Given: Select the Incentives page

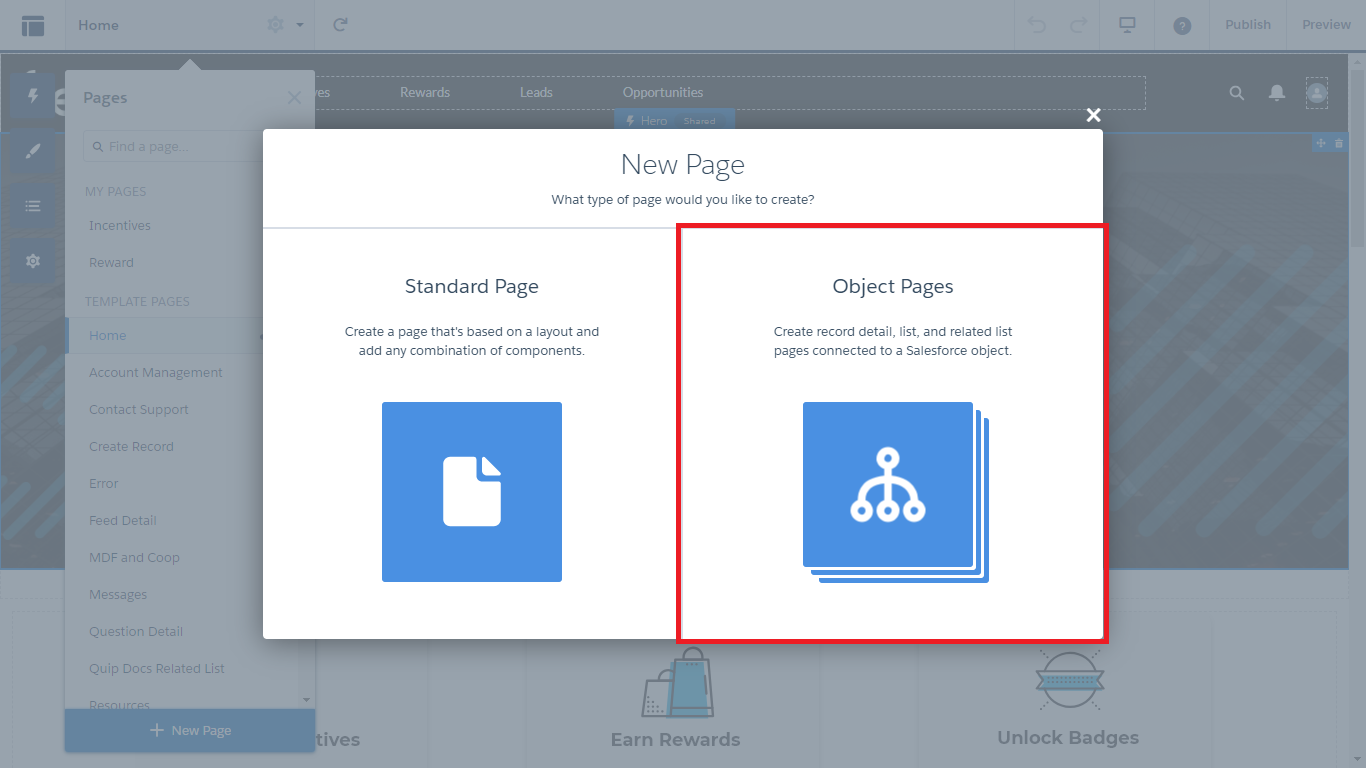Looking at the screenshot, I should pyautogui.click(x=120, y=226).
